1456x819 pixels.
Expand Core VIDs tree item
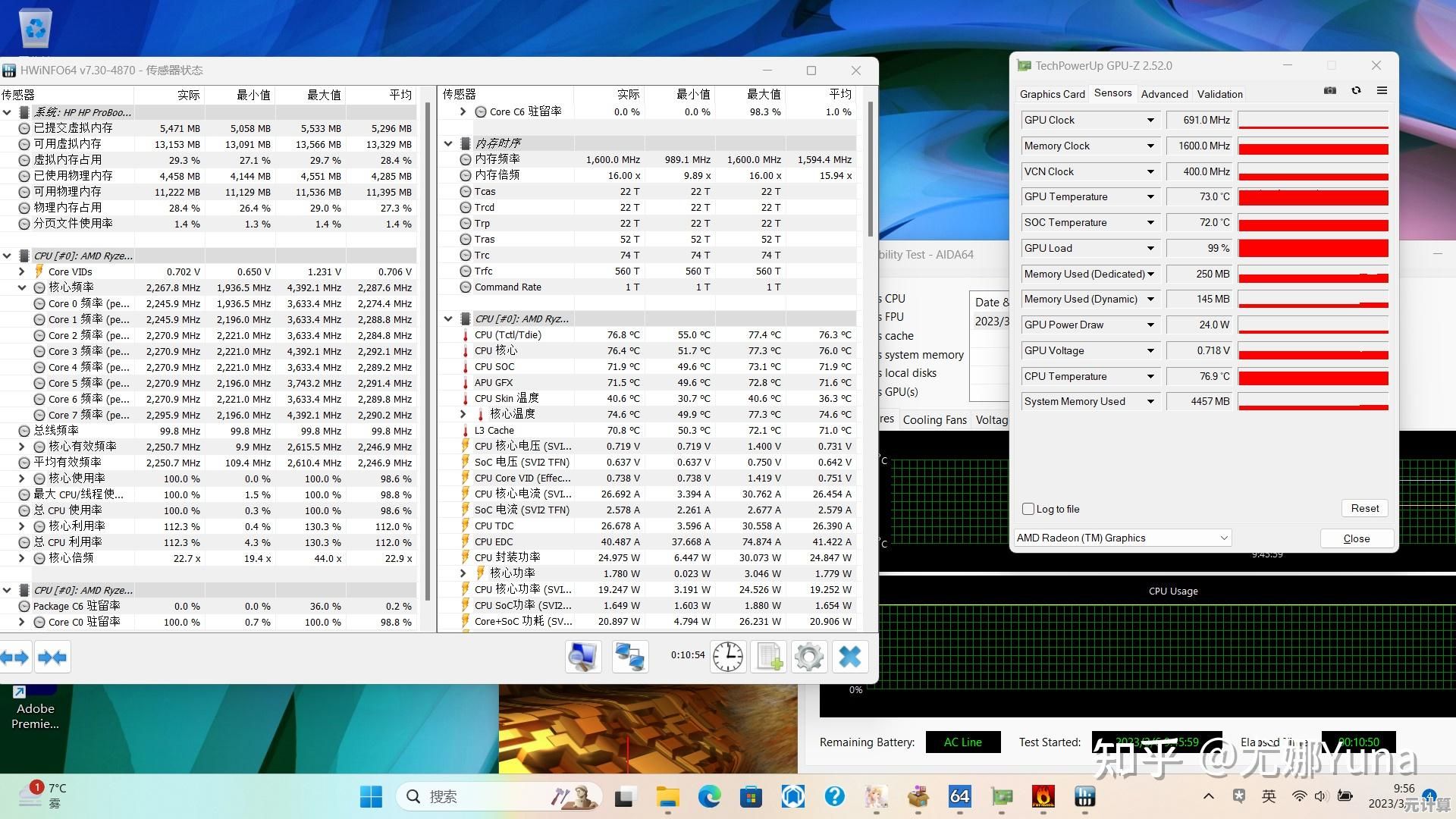(22, 271)
